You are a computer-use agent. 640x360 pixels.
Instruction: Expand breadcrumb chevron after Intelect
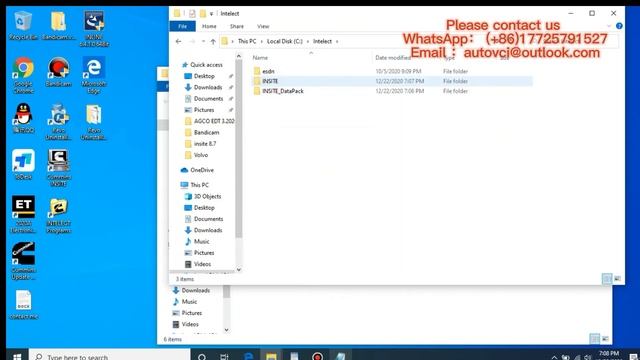click(x=337, y=41)
